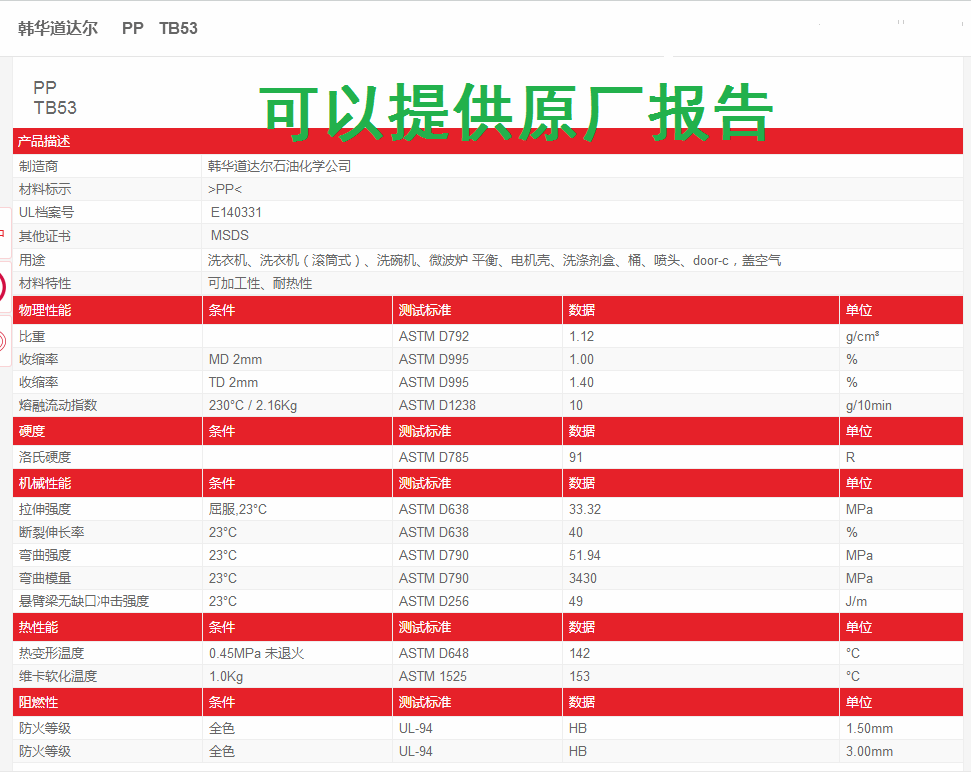The width and height of the screenshot is (971, 772).
Task: Click ASTM D256 test standard
Action: click(x=433, y=601)
